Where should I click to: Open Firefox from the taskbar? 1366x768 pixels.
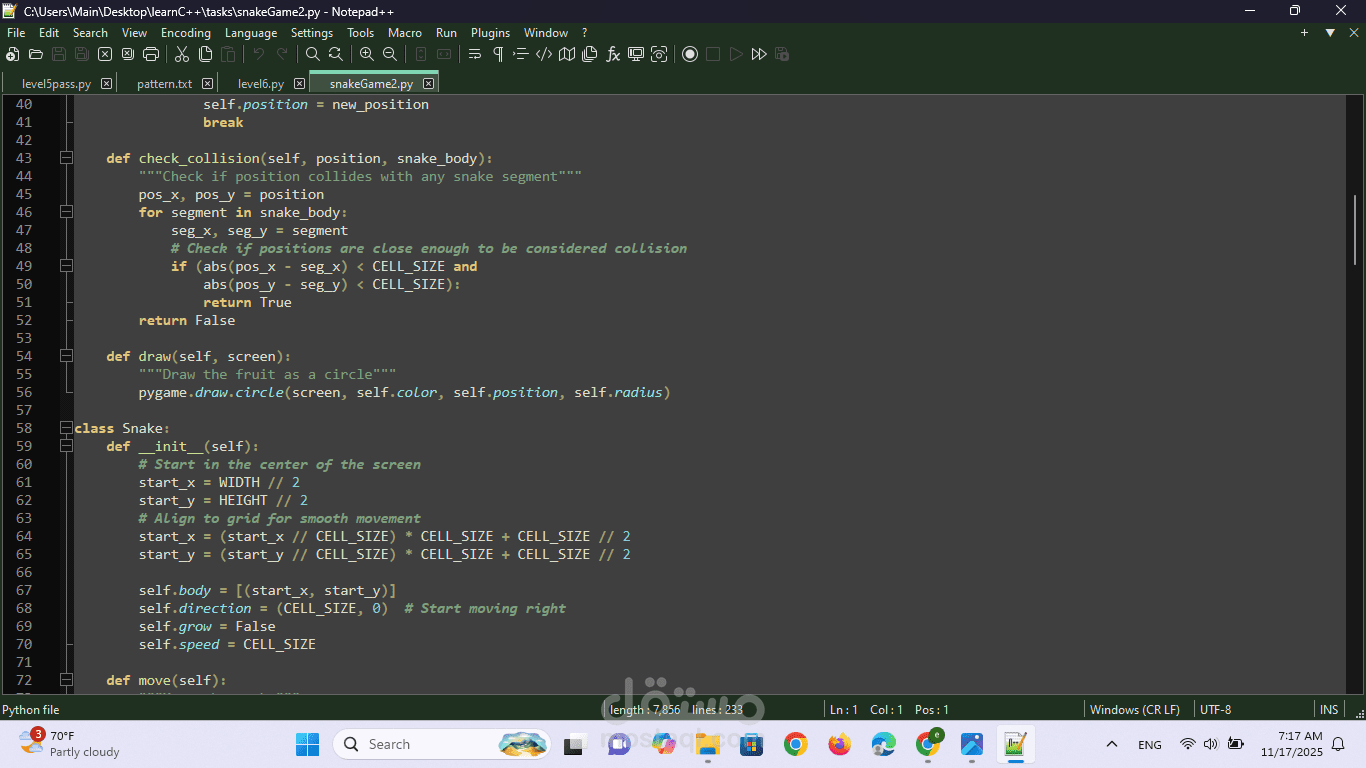click(840, 744)
